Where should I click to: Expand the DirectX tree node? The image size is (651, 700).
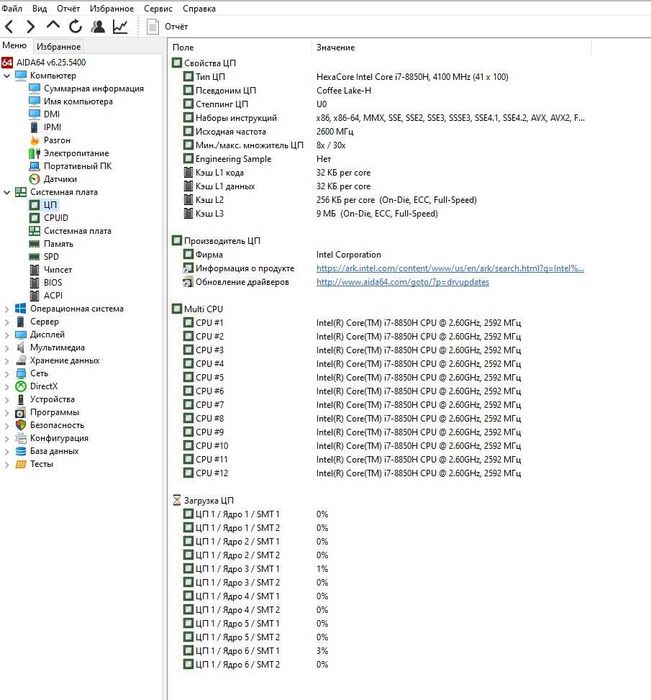[7, 387]
